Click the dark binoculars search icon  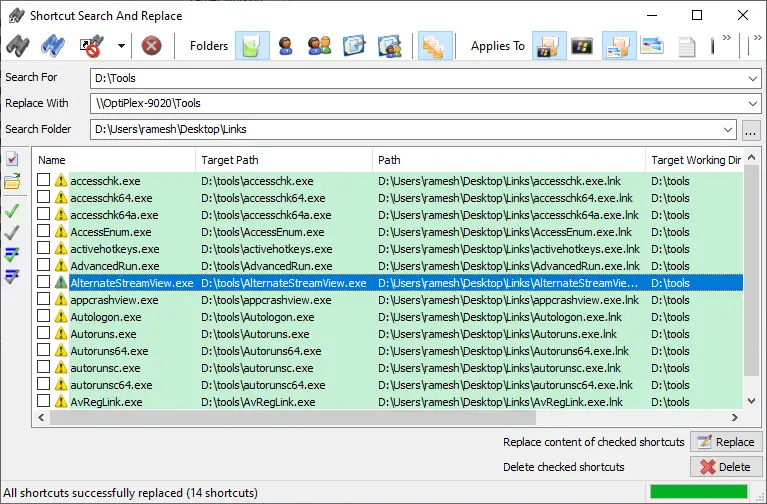click(18, 46)
